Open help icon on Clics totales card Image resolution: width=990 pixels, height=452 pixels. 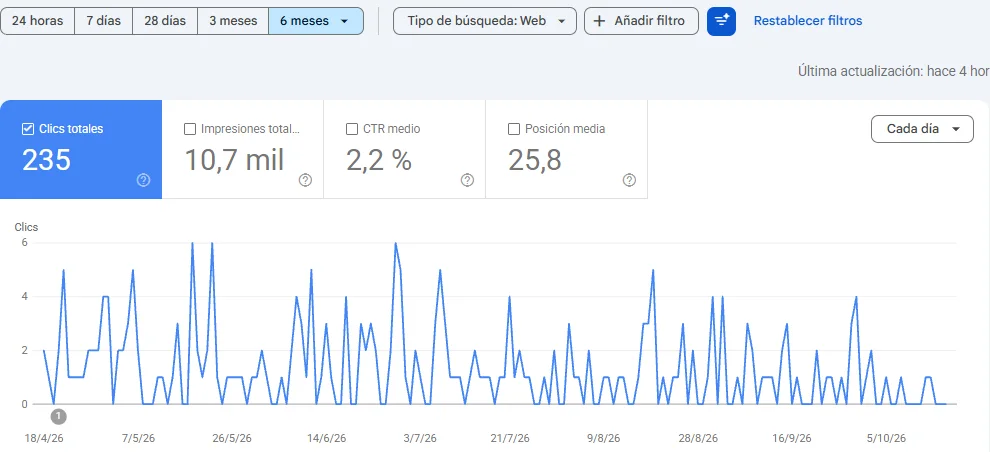(143, 181)
